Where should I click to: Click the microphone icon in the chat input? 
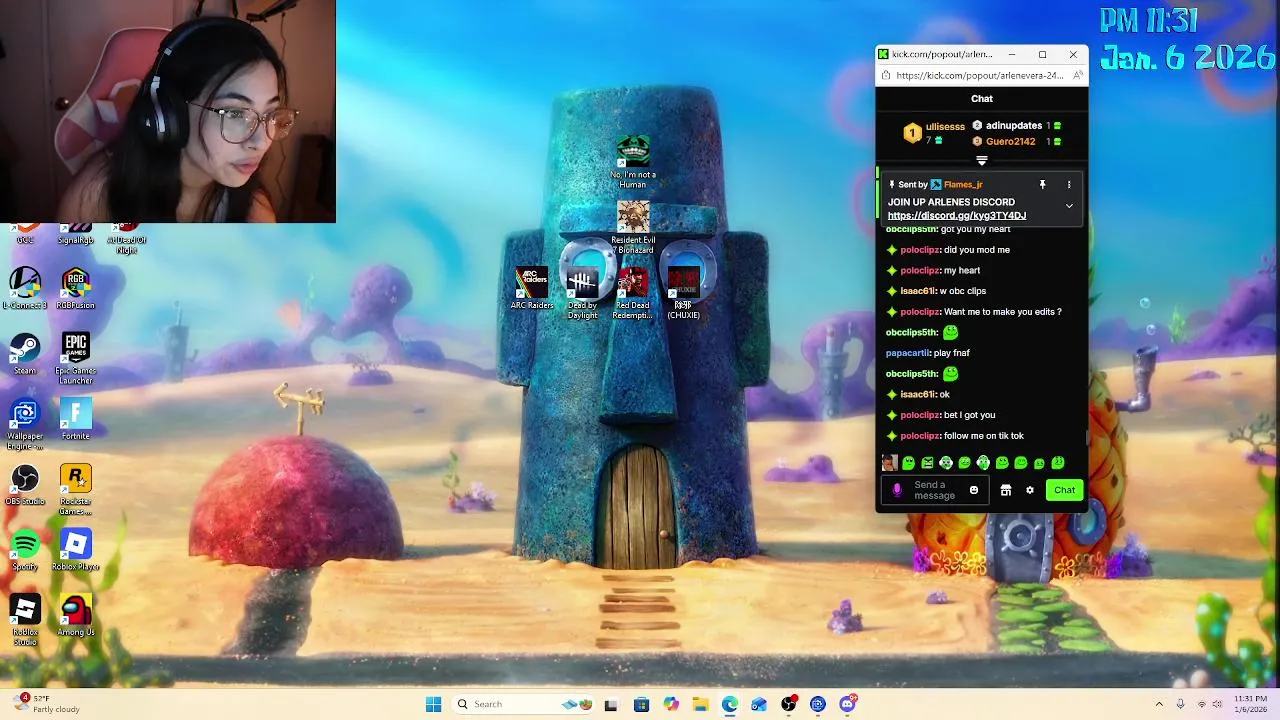tap(897, 490)
